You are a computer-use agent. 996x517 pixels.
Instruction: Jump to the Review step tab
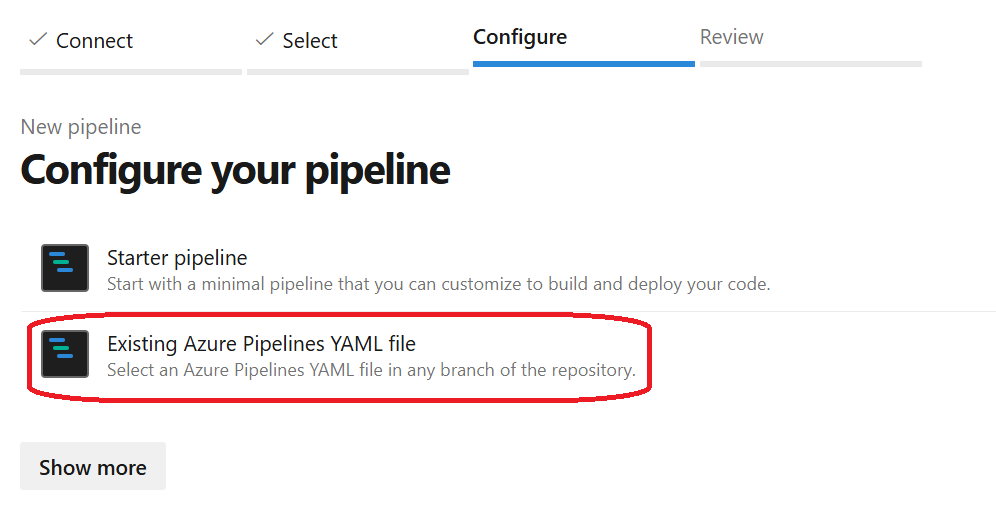point(732,37)
